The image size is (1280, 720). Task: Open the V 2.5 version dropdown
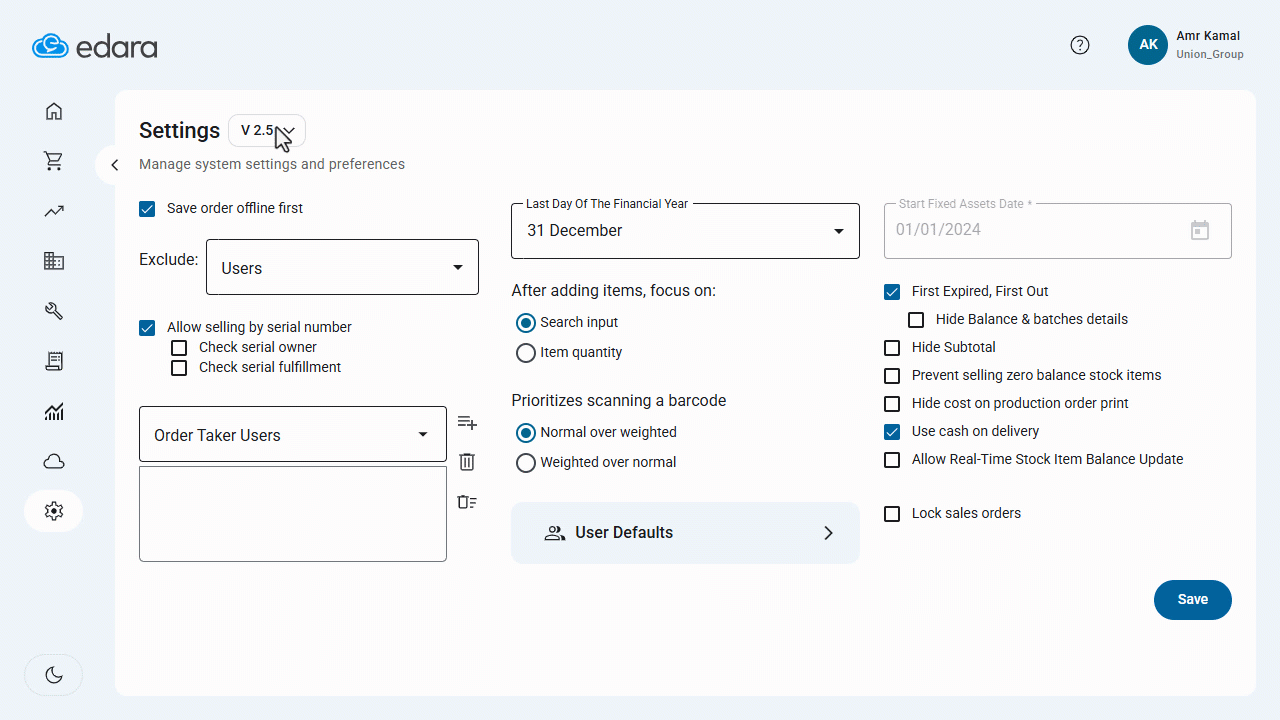pos(267,131)
